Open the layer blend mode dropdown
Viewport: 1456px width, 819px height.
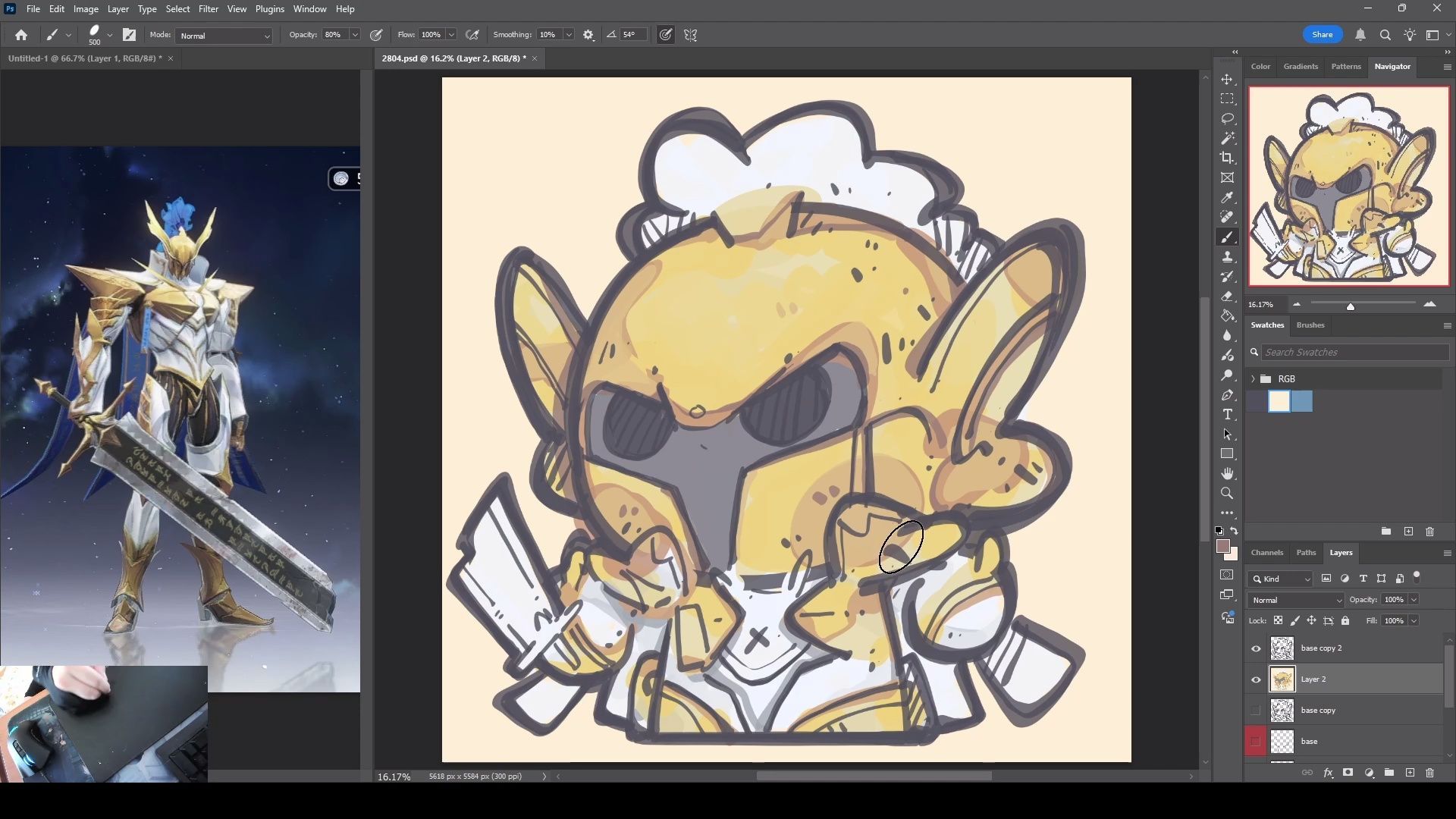click(x=1296, y=600)
